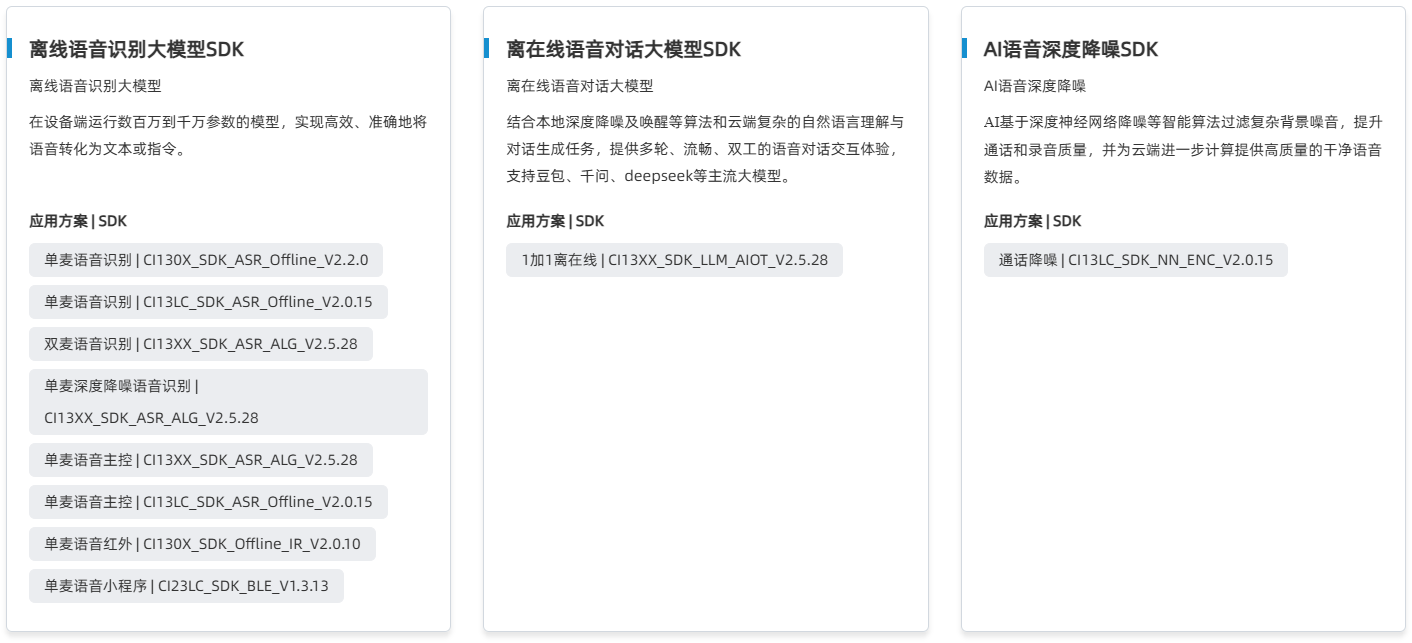Image resolution: width=1412 pixels, height=643 pixels.
Task: Select the 双麦语音识别 SDK chip
Action: coord(200,344)
